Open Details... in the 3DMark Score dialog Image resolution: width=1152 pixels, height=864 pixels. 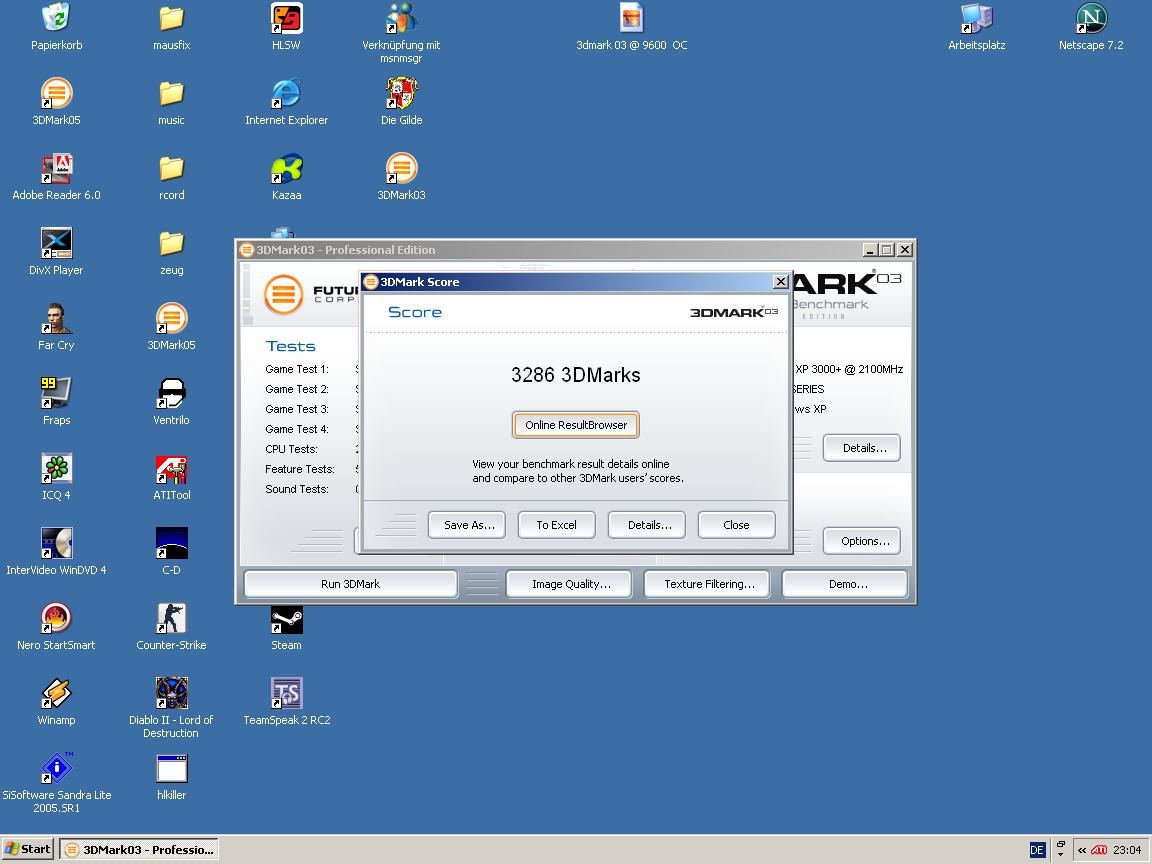(x=647, y=525)
